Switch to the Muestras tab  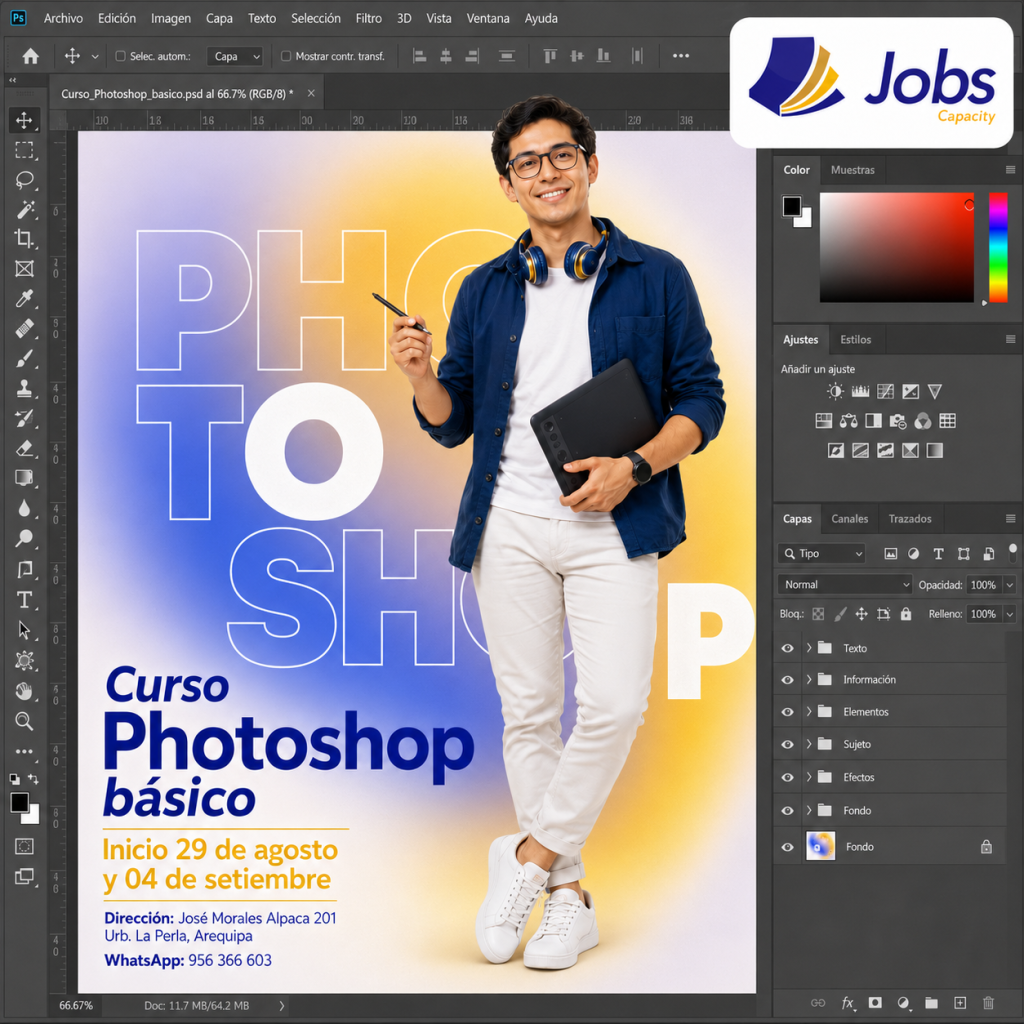tap(852, 170)
